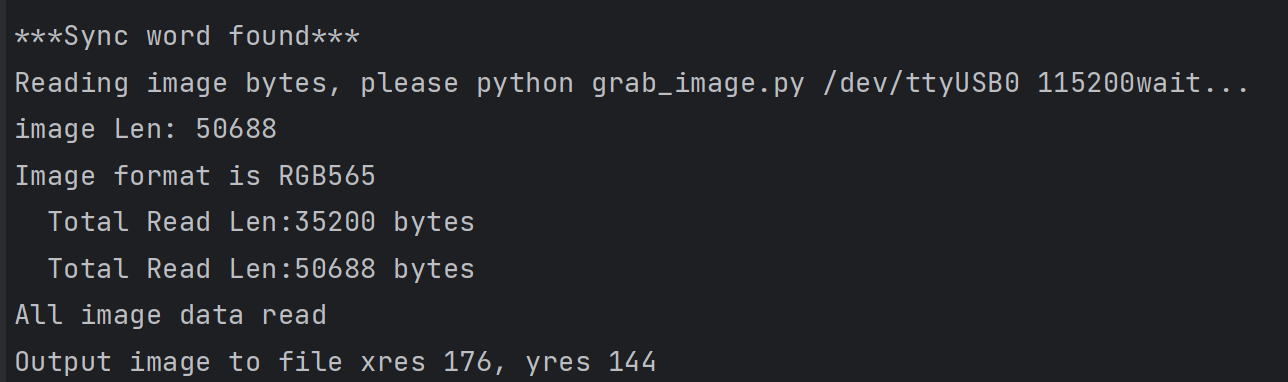Image resolution: width=1288 pixels, height=382 pixels.
Task: Click the "Total Read Len:35200 bytes" line
Action: 261,222
